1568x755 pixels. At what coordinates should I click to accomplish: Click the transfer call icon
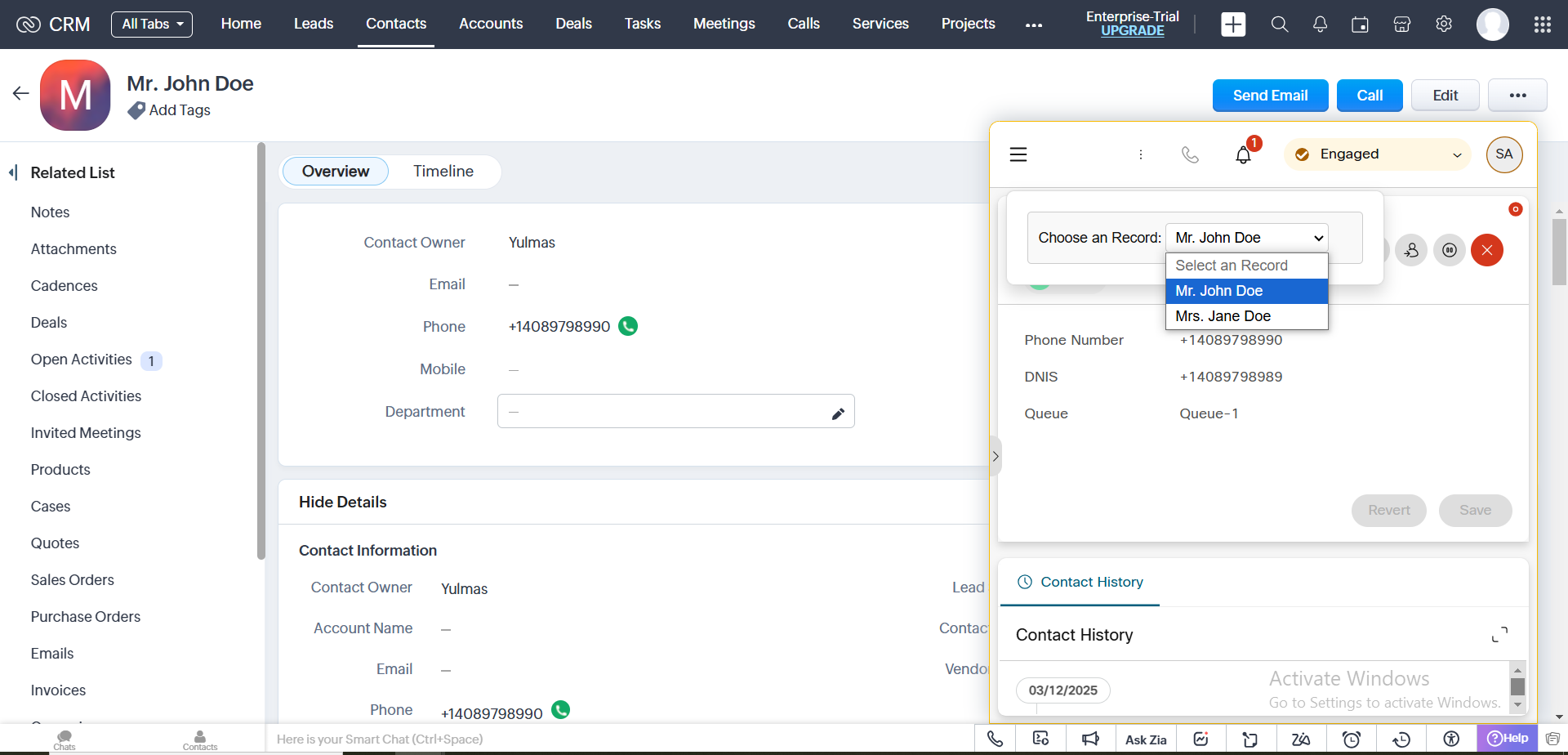coord(1410,250)
